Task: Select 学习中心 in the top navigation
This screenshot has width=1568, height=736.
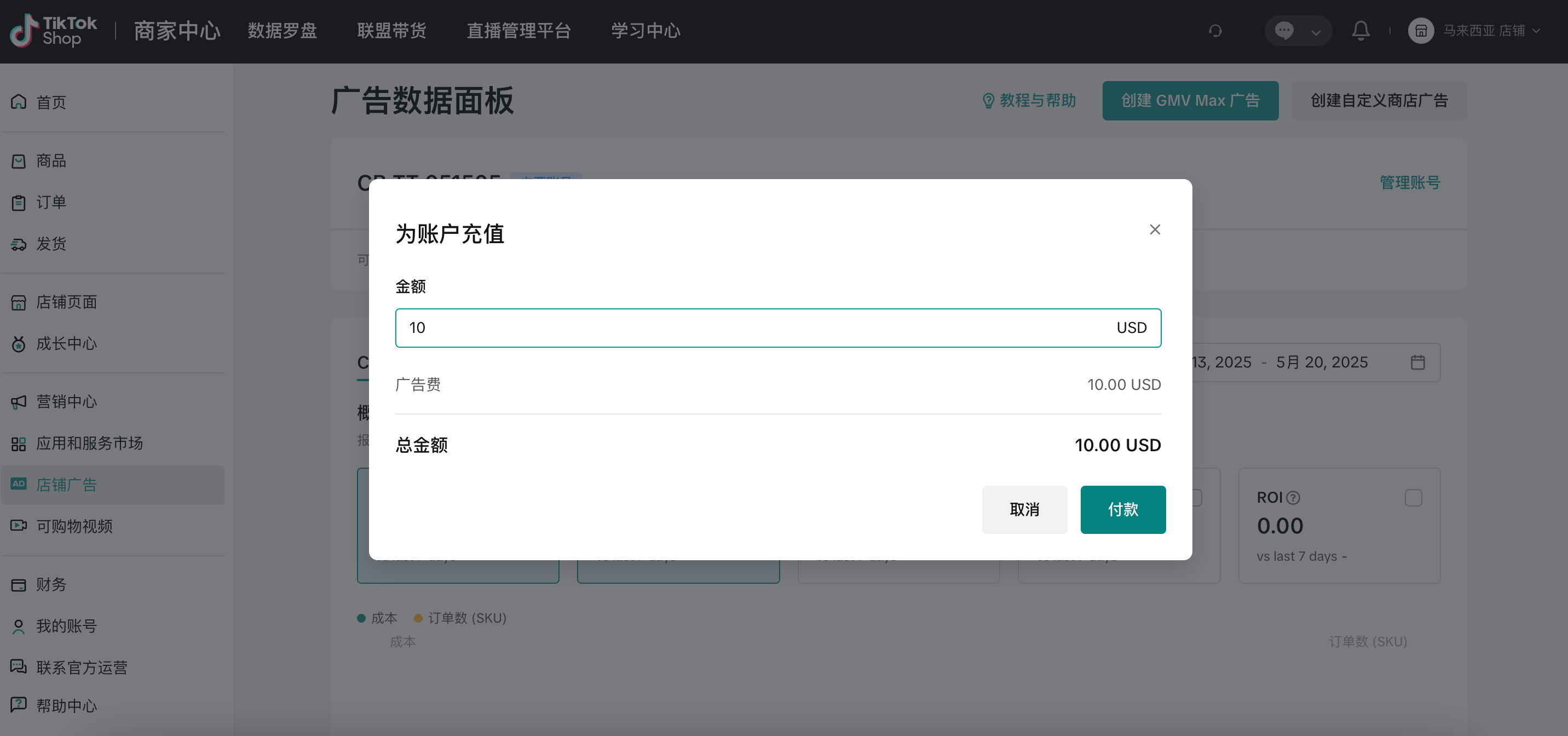Action: pos(645,31)
